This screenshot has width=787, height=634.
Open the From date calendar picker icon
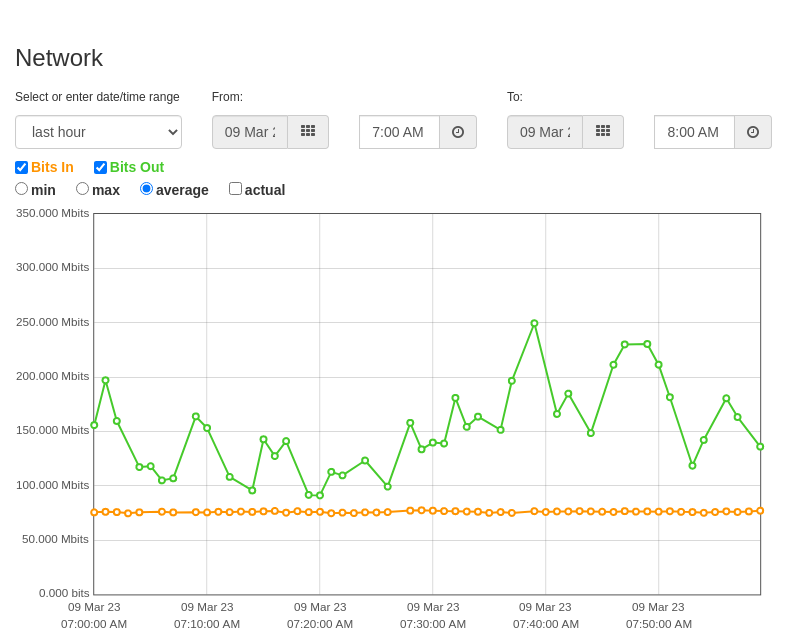pyautogui.click(x=308, y=132)
